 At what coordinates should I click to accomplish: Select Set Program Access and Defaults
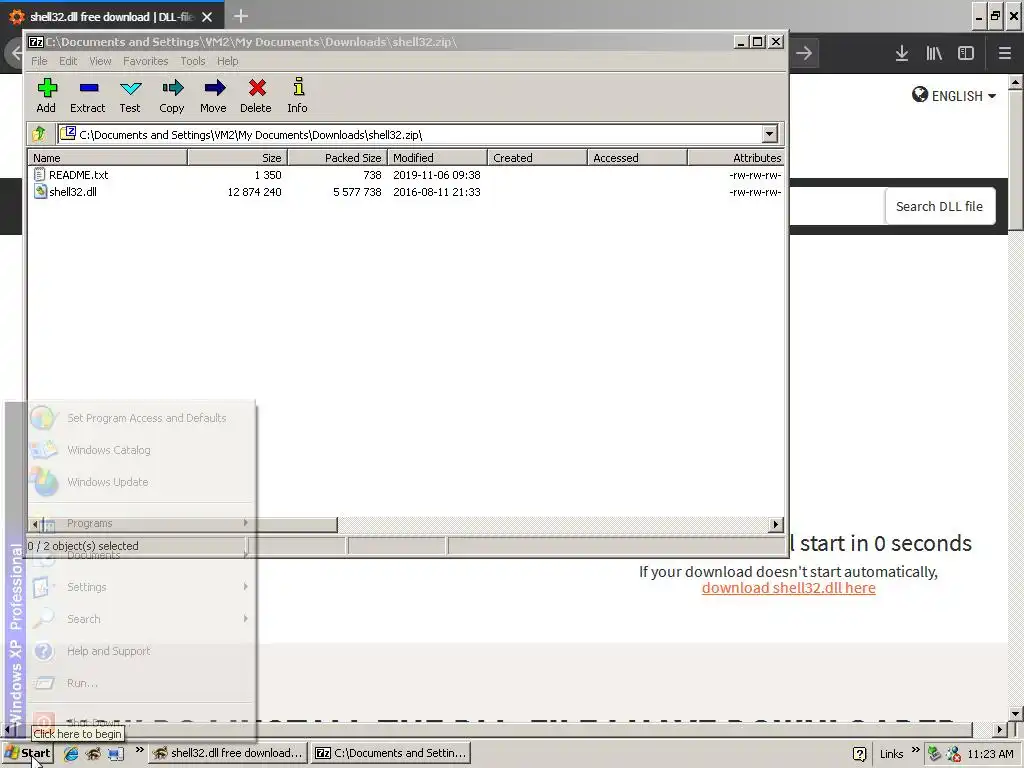pos(140,418)
